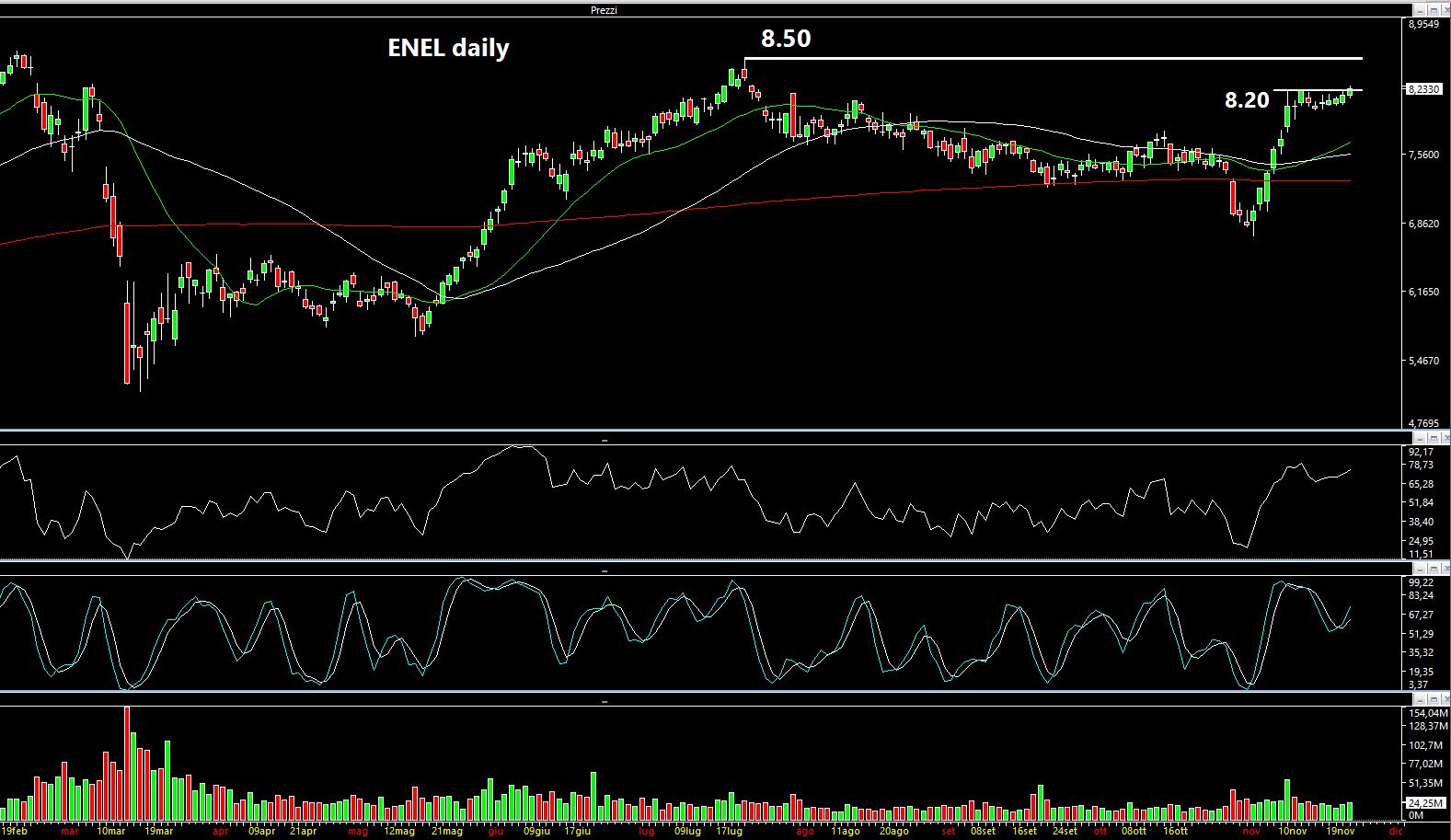Click the 19nov date label

point(1341,831)
